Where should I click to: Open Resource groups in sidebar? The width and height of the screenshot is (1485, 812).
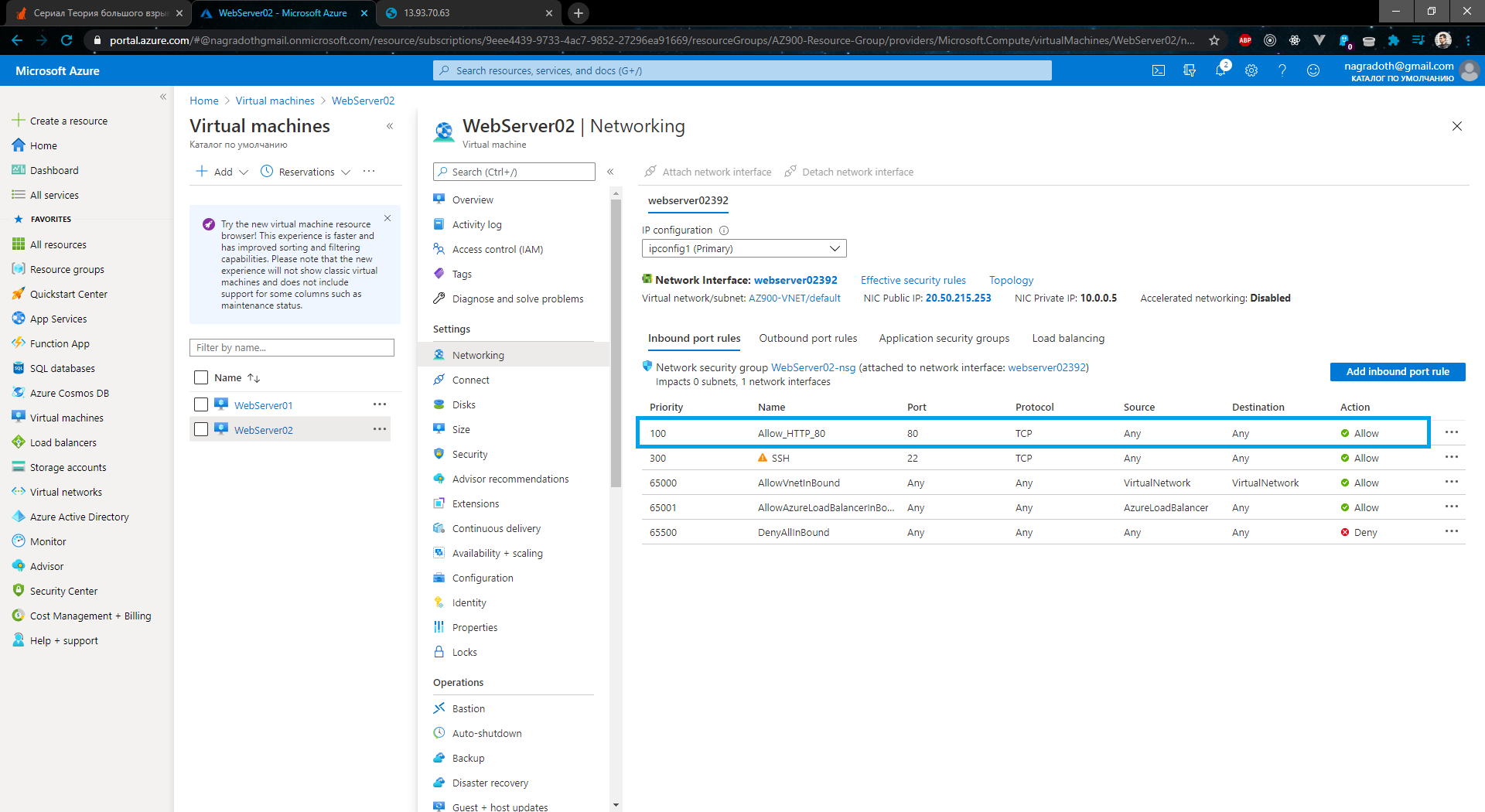coord(67,269)
